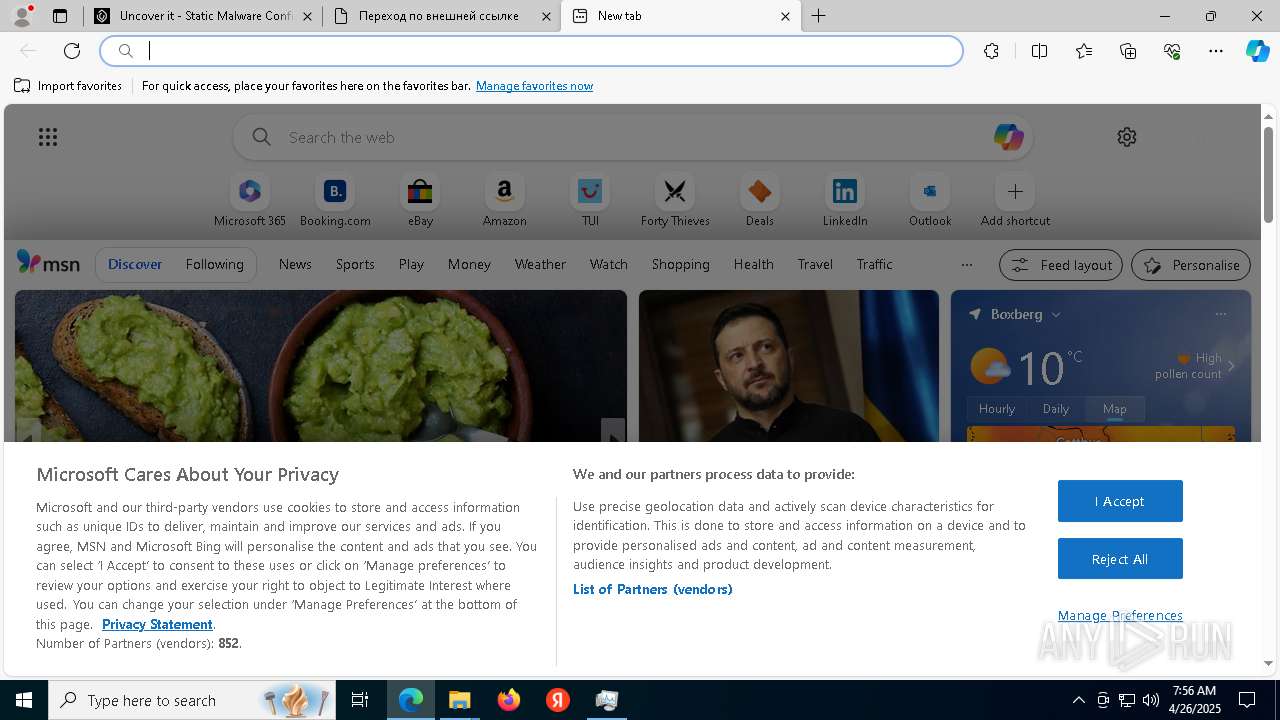The width and height of the screenshot is (1280, 720).
Task: Open Task View in taskbar
Action: [360, 700]
